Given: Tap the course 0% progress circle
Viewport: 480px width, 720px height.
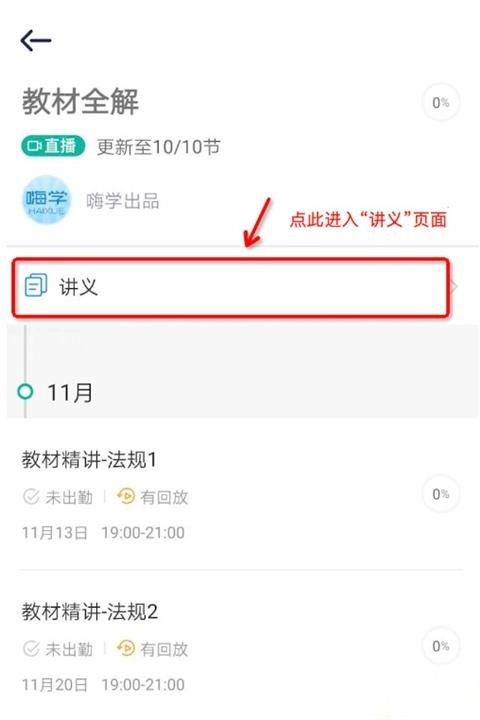Looking at the screenshot, I should click(441, 102).
